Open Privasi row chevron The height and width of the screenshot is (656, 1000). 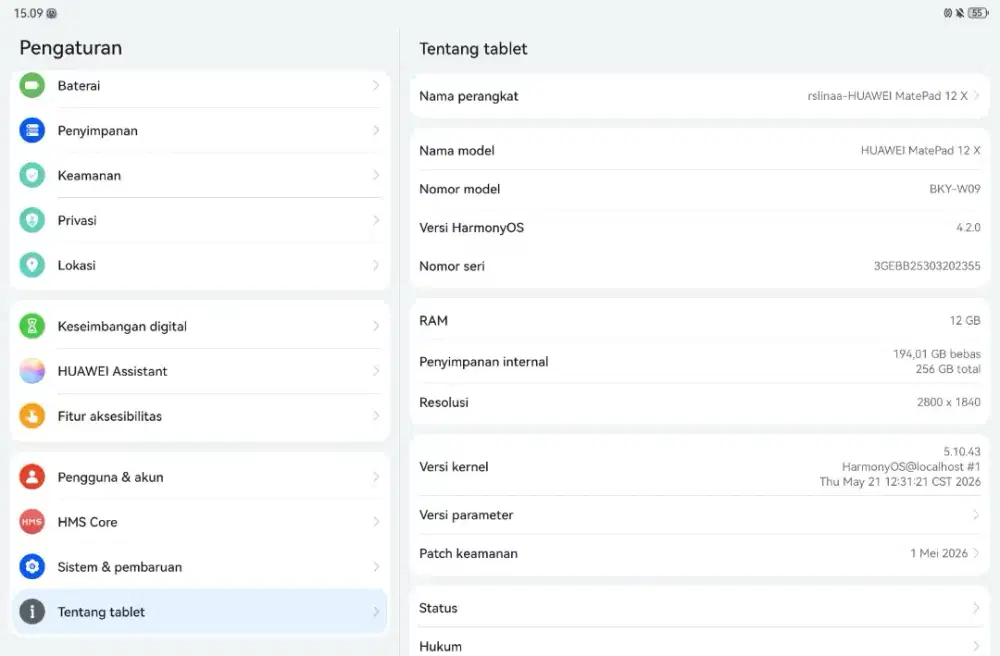click(376, 220)
